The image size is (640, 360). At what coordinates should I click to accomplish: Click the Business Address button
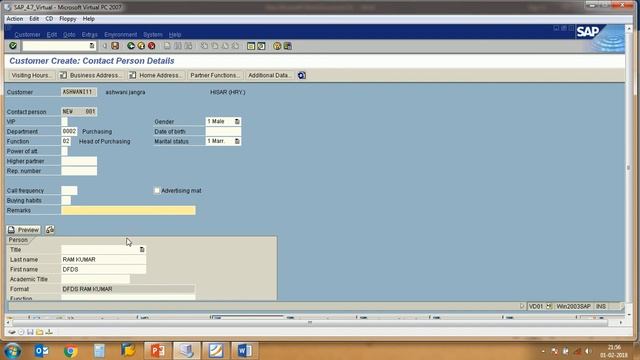point(90,76)
